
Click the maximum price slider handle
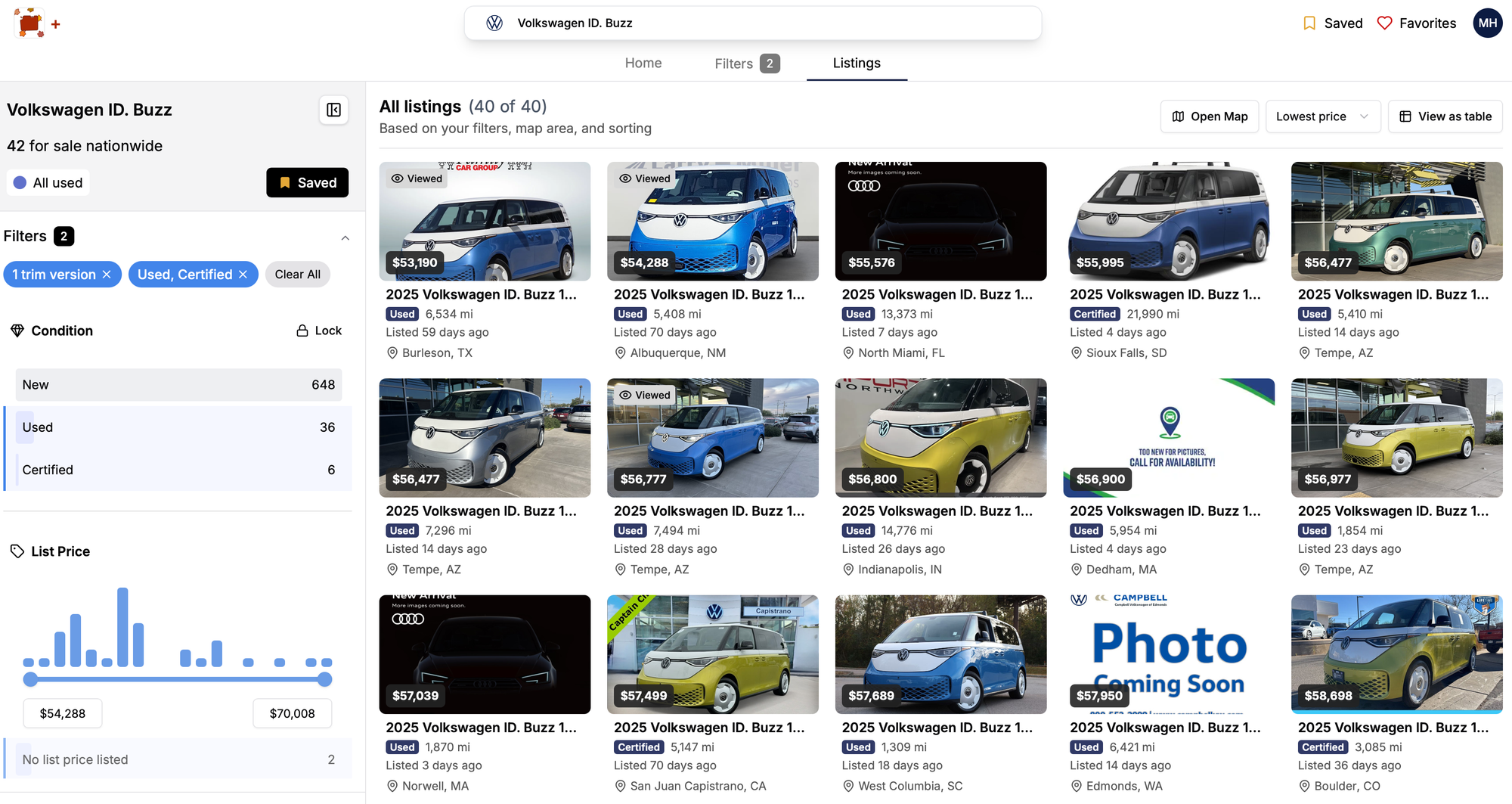click(x=325, y=680)
